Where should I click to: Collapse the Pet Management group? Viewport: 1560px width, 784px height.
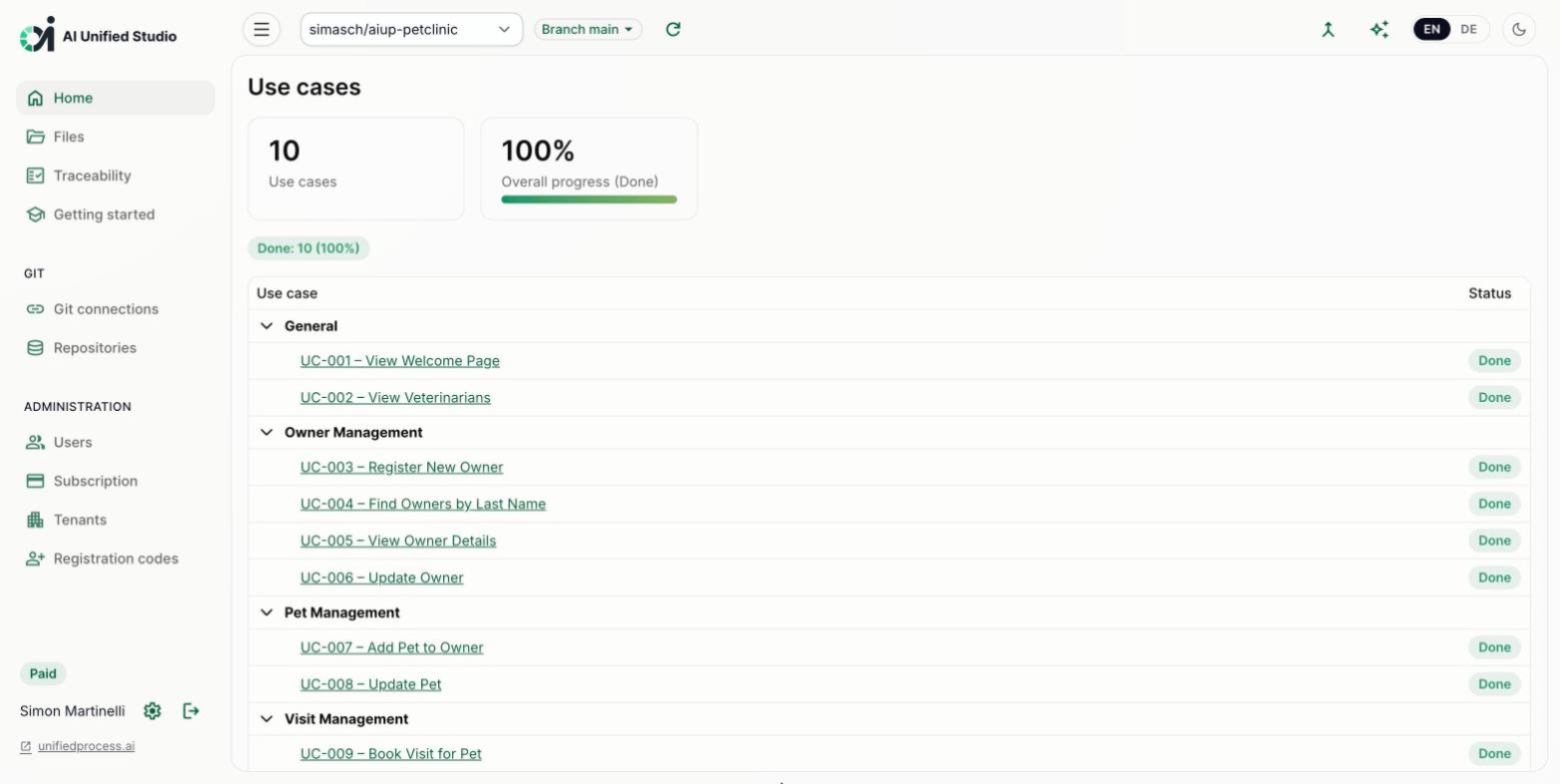266,612
